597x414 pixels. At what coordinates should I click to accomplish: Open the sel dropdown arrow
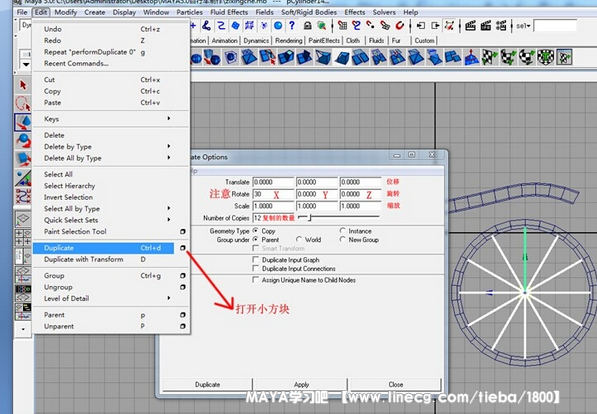tap(528, 26)
